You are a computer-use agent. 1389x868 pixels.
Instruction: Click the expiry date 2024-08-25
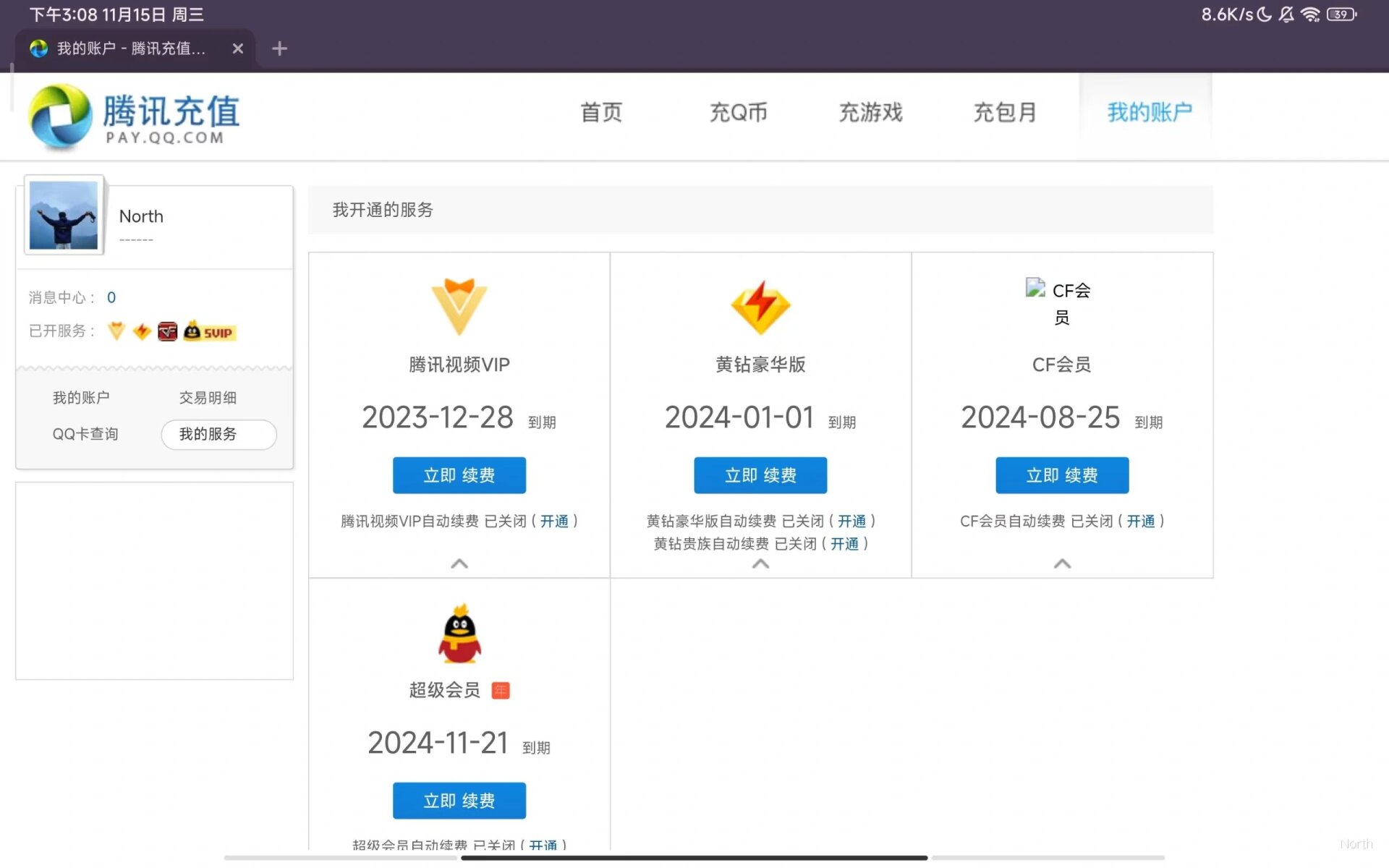point(1040,417)
